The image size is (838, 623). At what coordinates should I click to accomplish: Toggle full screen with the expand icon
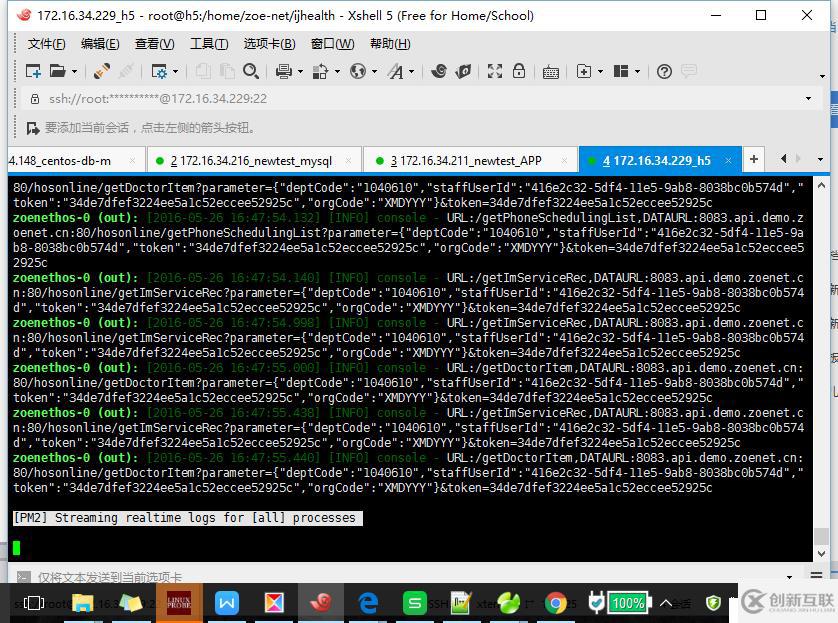pyautogui.click(x=495, y=71)
